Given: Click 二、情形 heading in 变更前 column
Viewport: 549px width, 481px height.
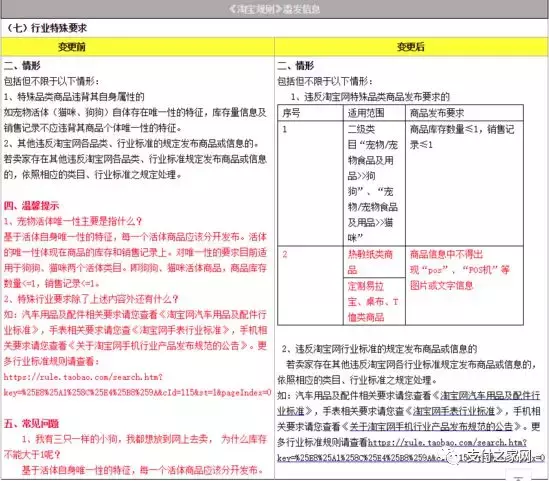Looking at the screenshot, I should point(22,65).
